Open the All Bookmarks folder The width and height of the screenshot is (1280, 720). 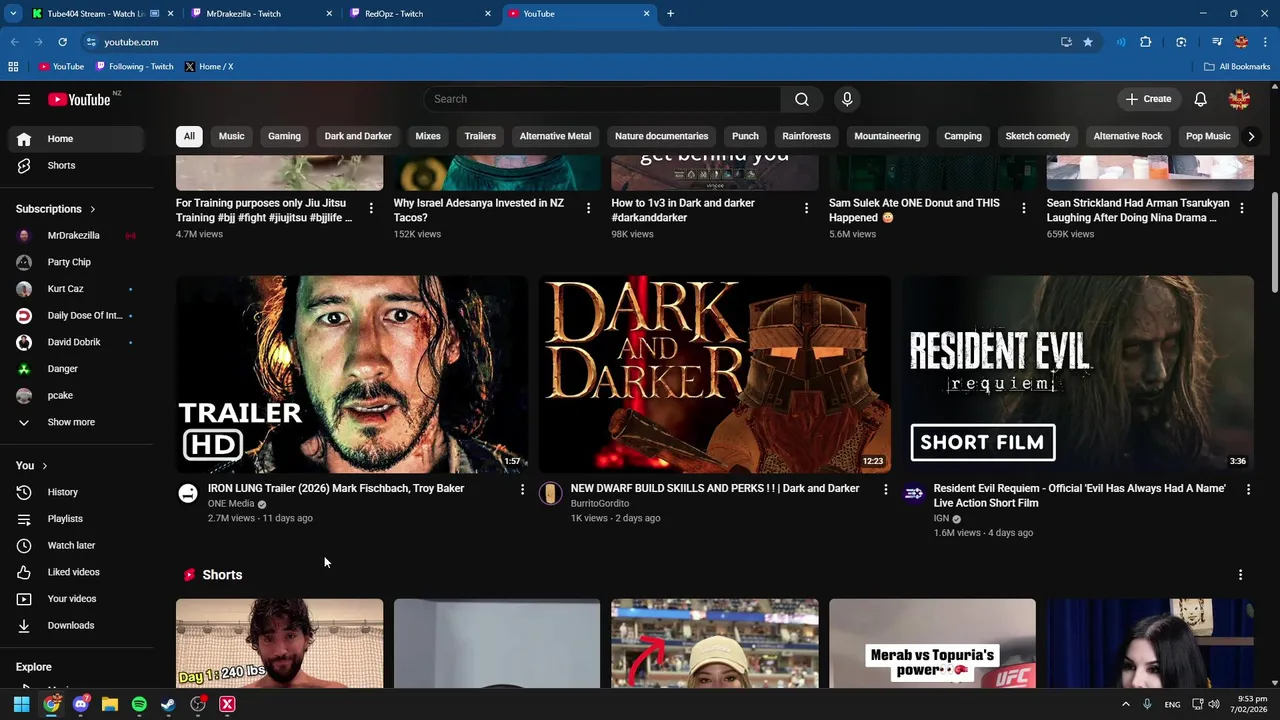(x=1237, y=67)
